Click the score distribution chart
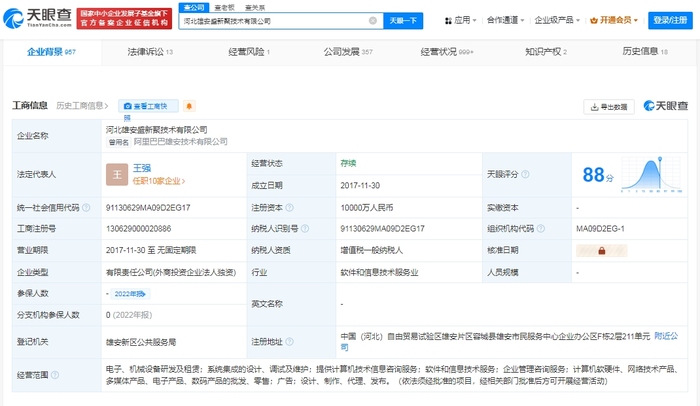The height and width of the screenshot is (406, 700). tap(652, 174)
